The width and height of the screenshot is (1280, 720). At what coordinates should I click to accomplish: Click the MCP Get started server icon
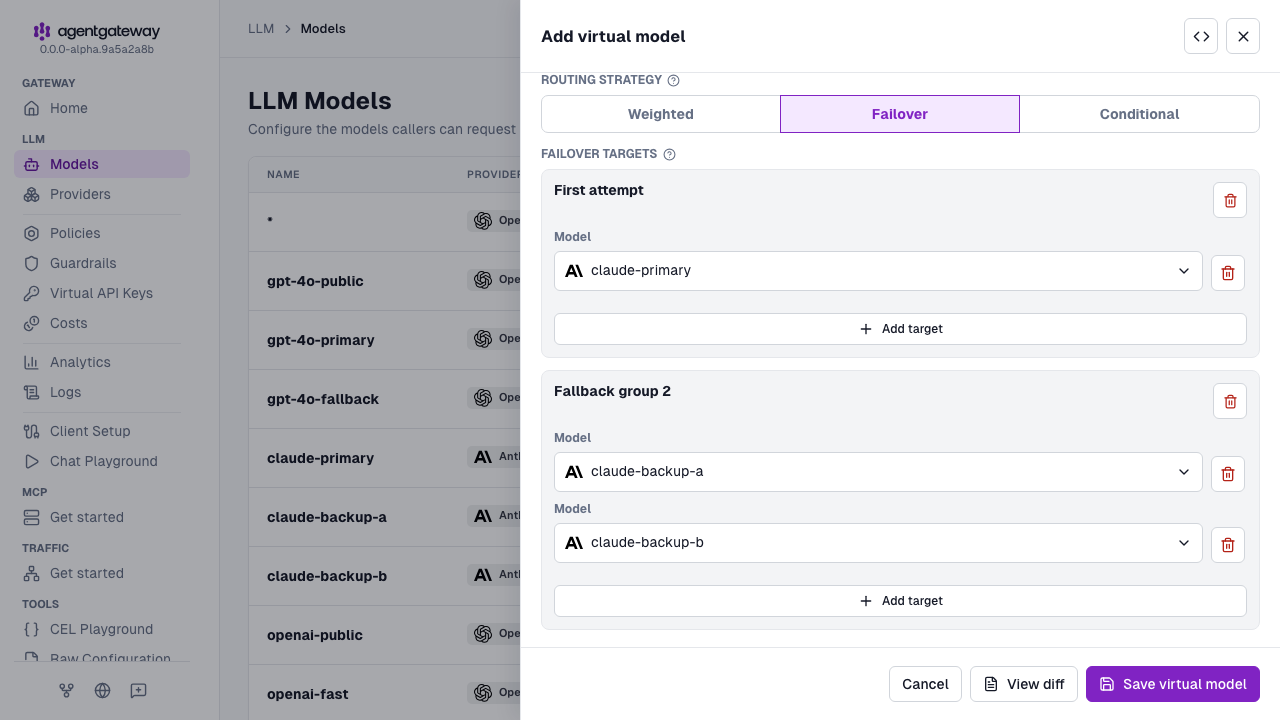pyautogui.click(x=31, y=517)
